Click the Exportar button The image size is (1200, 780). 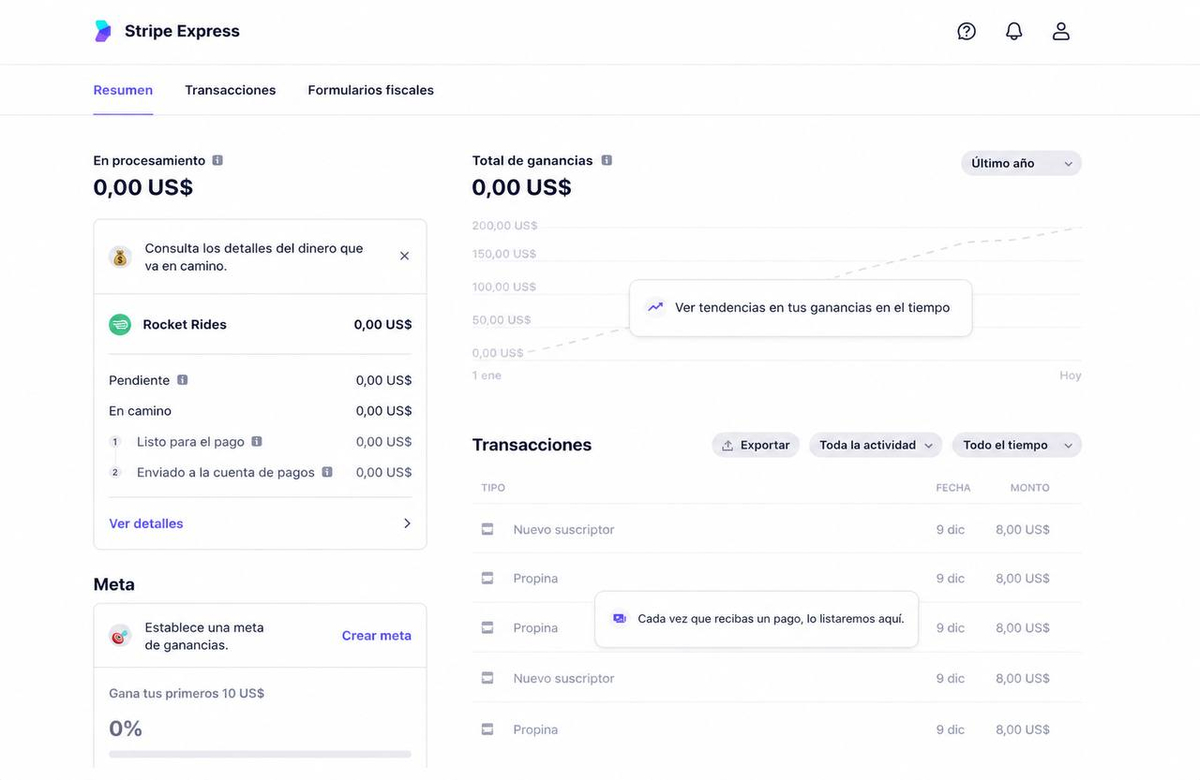[756, 445]
